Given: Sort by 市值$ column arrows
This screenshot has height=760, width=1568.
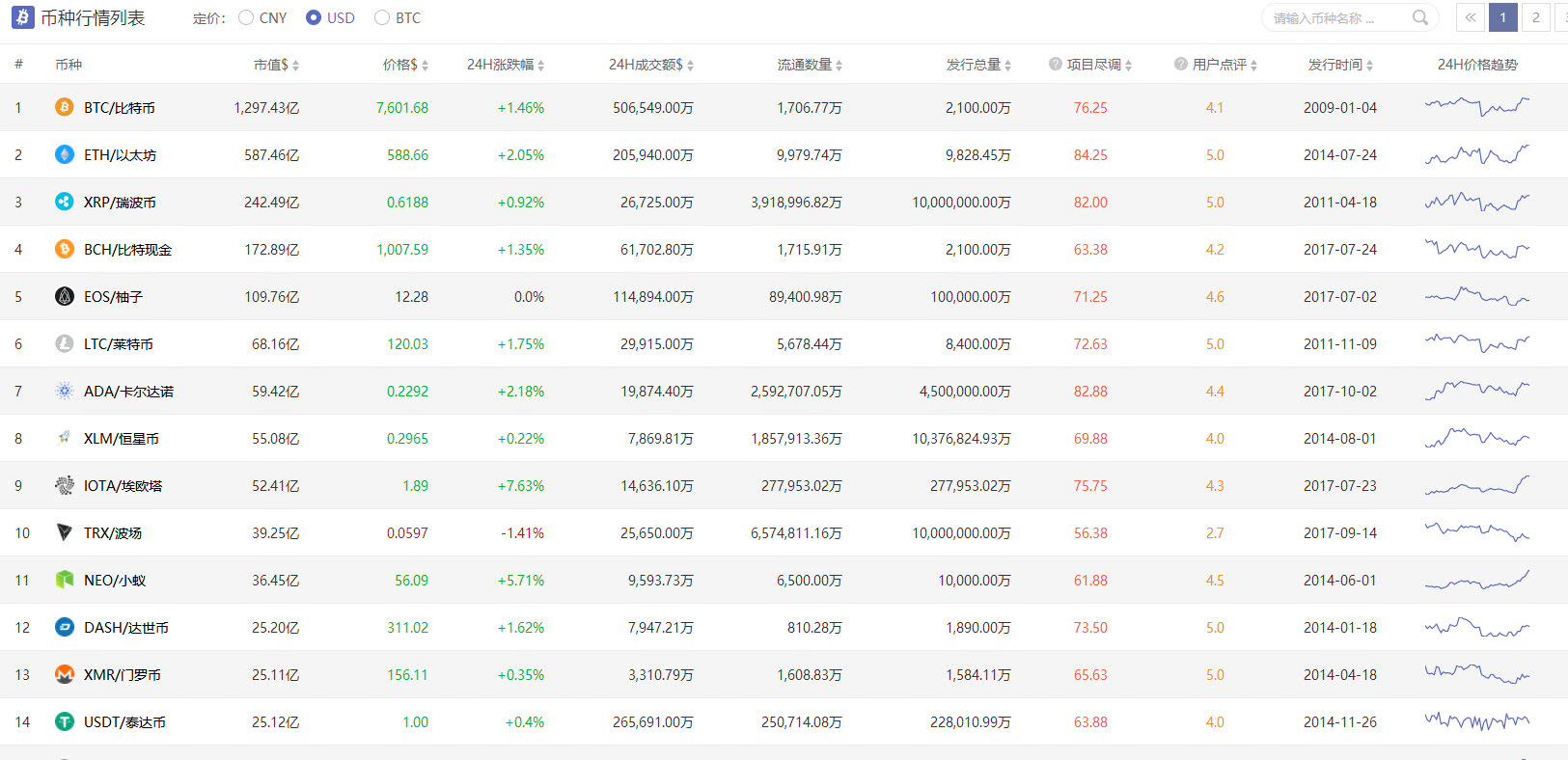Looking at the screenshot, I should (x=295, y=65).
